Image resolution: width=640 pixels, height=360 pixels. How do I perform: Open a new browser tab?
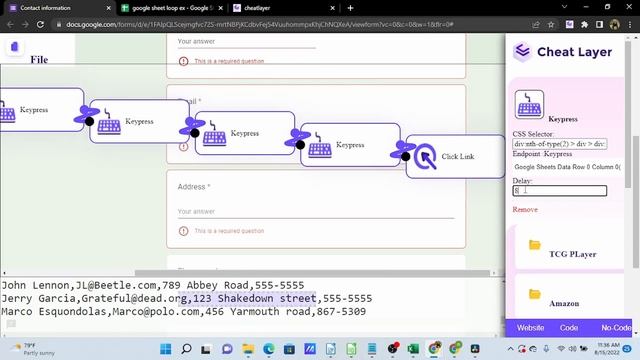tap(350, 8)
